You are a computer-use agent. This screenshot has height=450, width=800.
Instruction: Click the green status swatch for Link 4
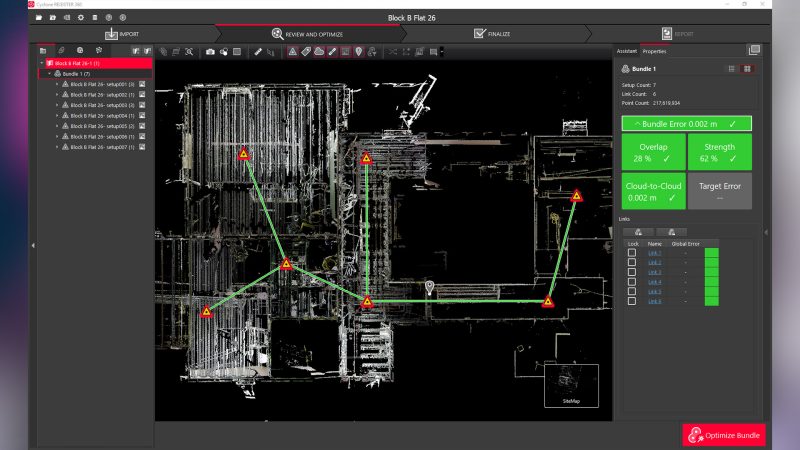click(711, 282)
